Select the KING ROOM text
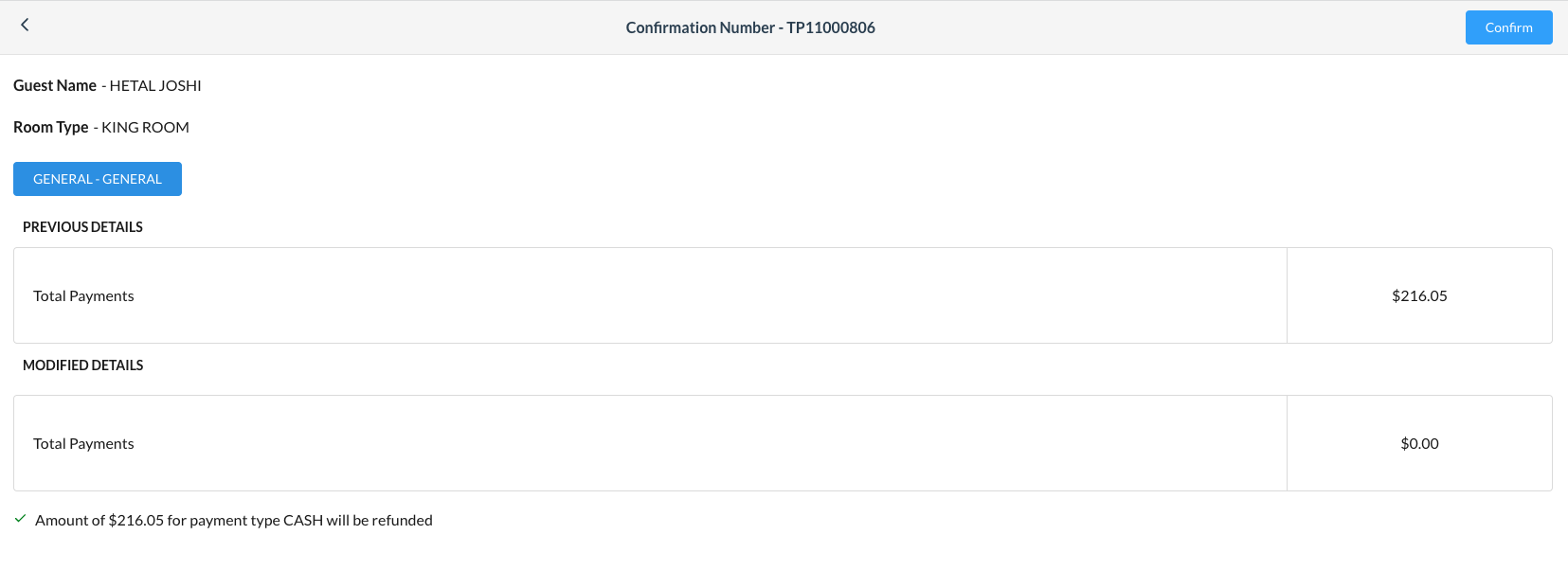Viewport: 1568px width, 570px height. click(x=145, y=128)
